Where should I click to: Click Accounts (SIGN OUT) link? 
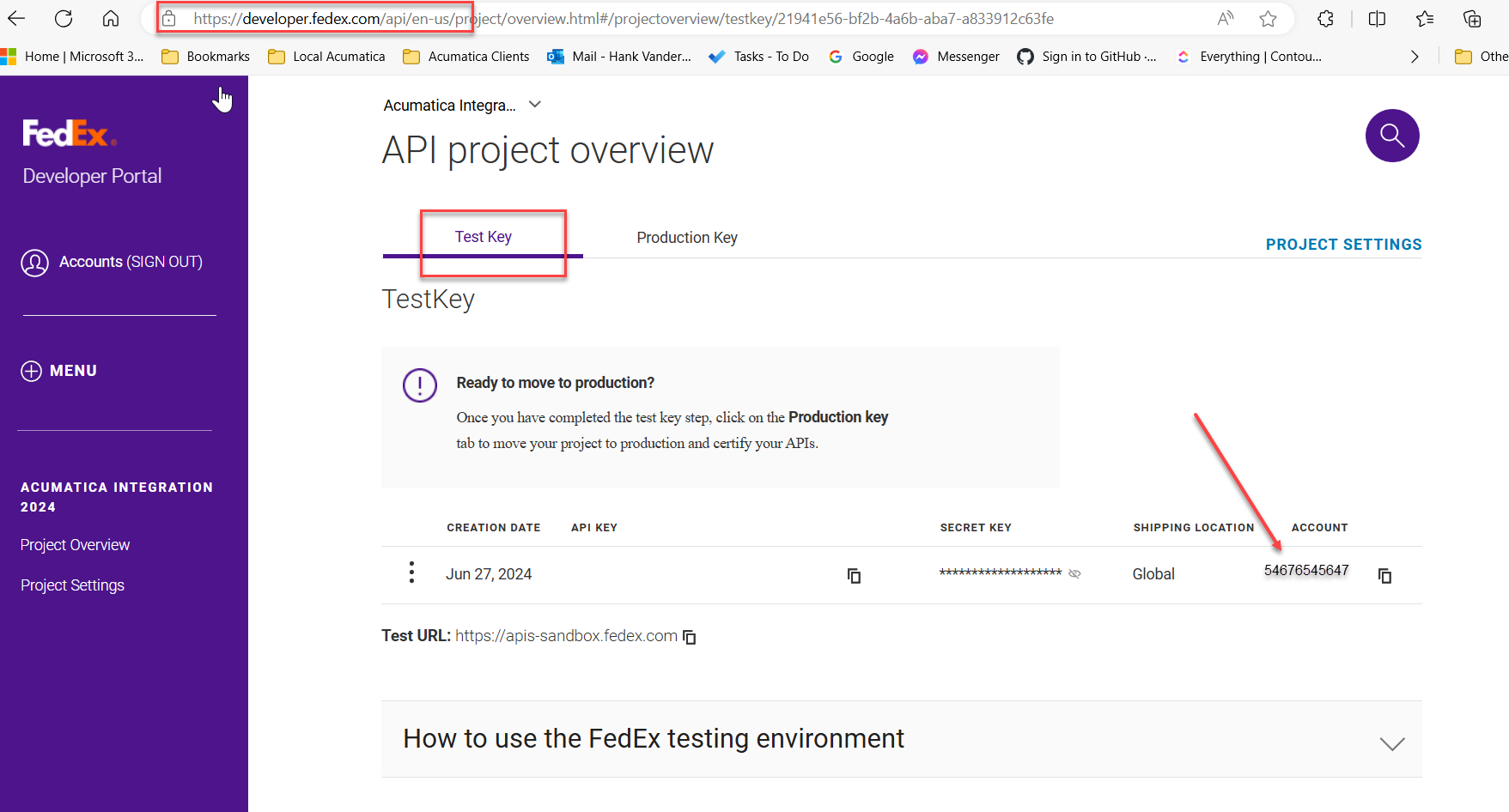pyautogui.click(x=131, y=262)
